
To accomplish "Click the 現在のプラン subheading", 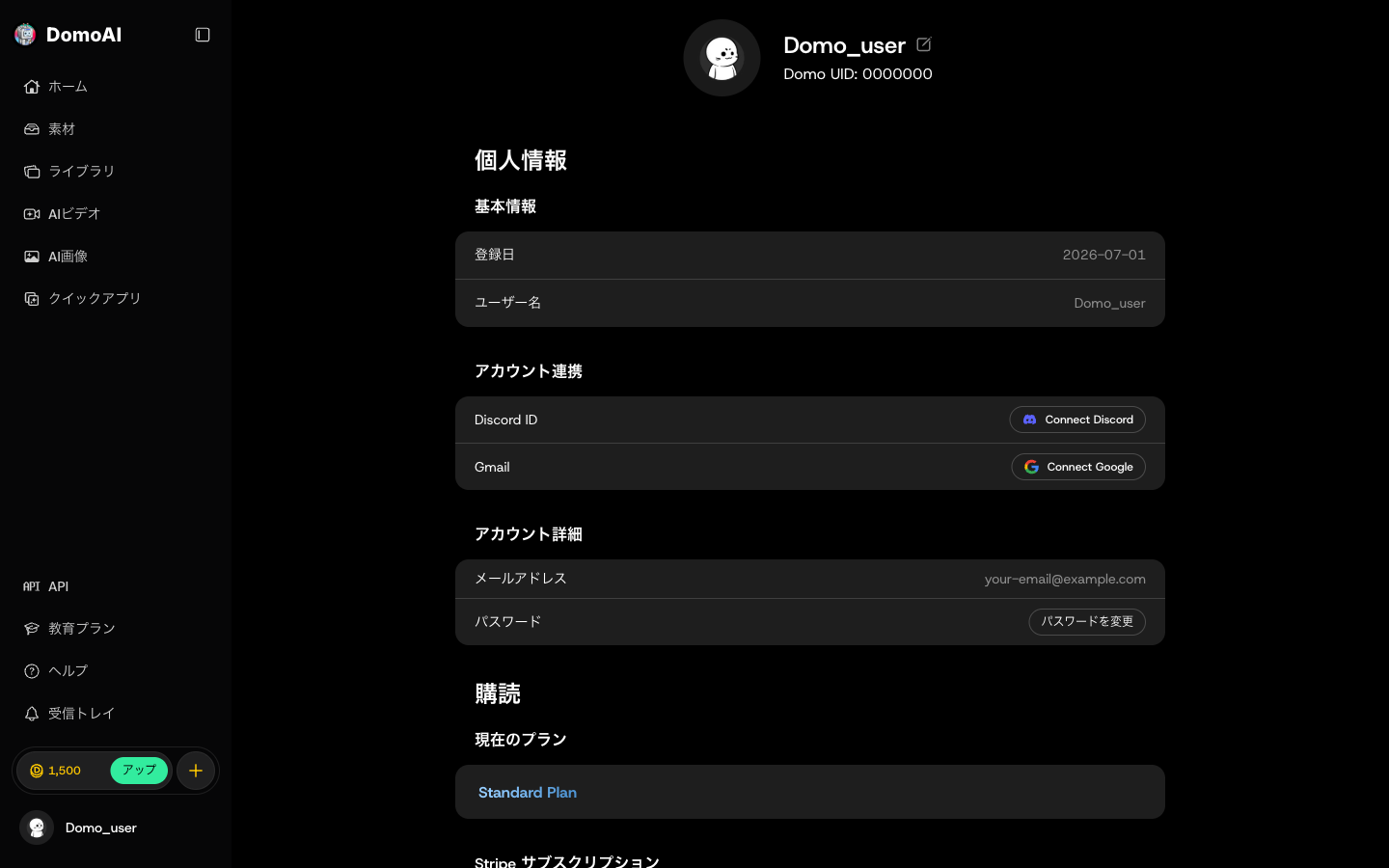I will (521, 740).
